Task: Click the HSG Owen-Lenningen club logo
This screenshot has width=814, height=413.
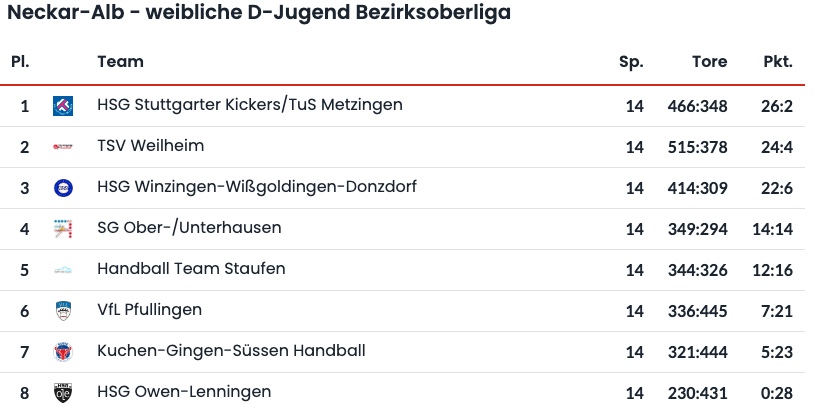Action: coord(63,392)
